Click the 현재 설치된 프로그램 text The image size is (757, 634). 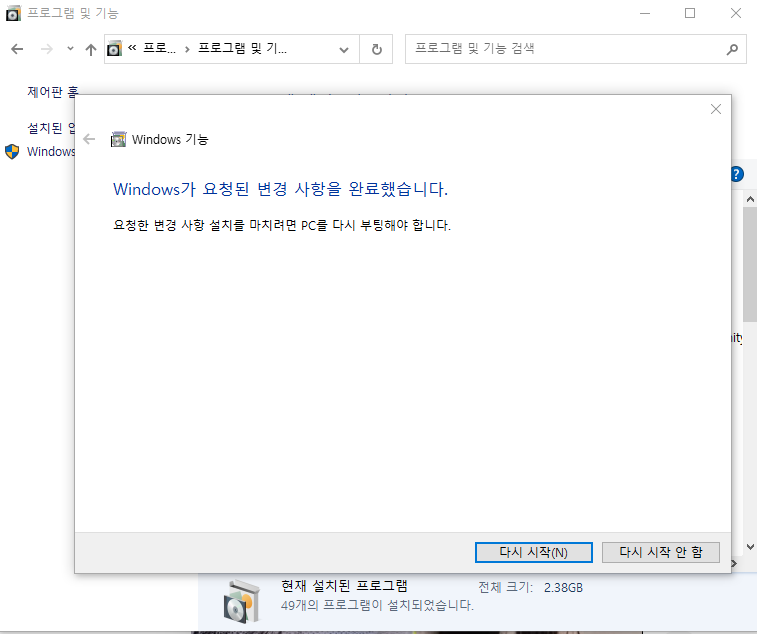[x=344, y=586]
